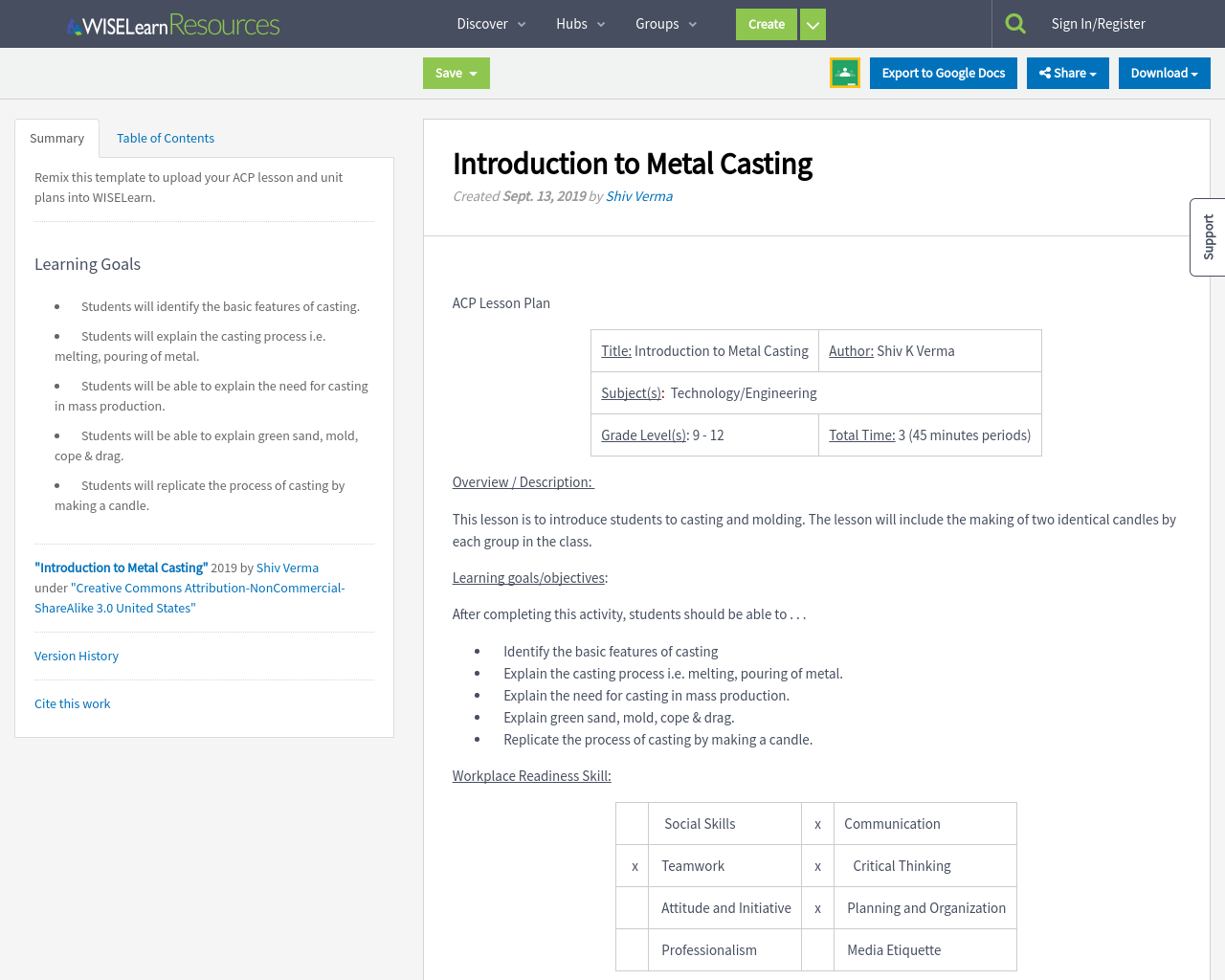Open the Download options
Image resolution: width=1225 pixels, height=980 pixels.
(x=1164, y=73)
